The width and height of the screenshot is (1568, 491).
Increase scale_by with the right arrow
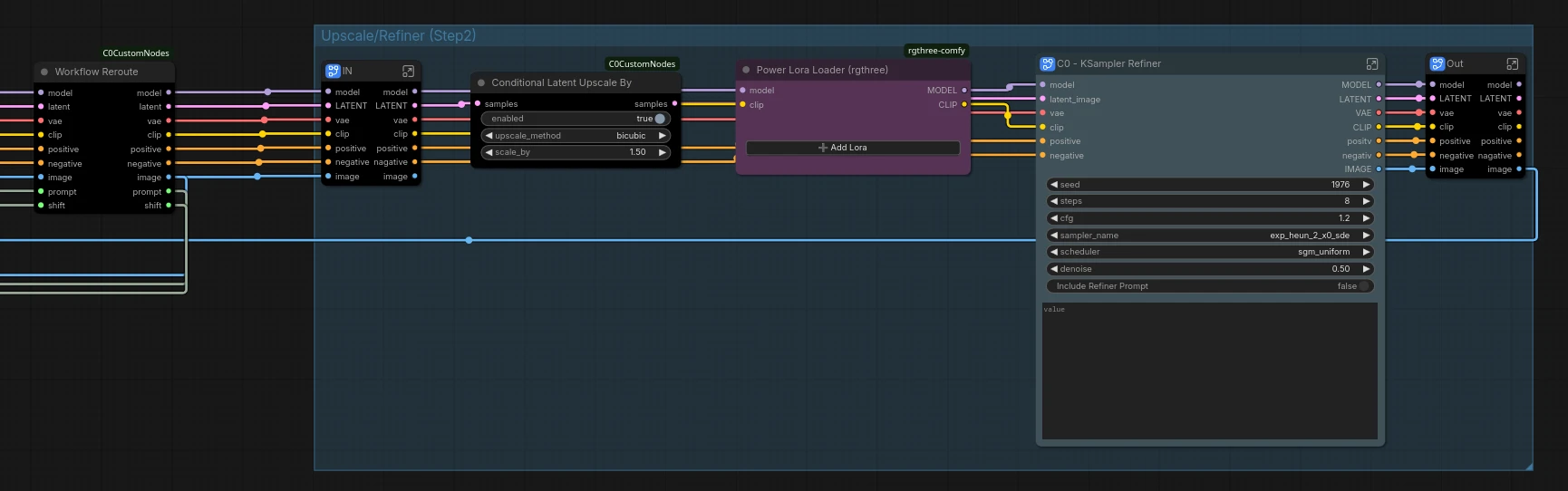click(663, 152)
